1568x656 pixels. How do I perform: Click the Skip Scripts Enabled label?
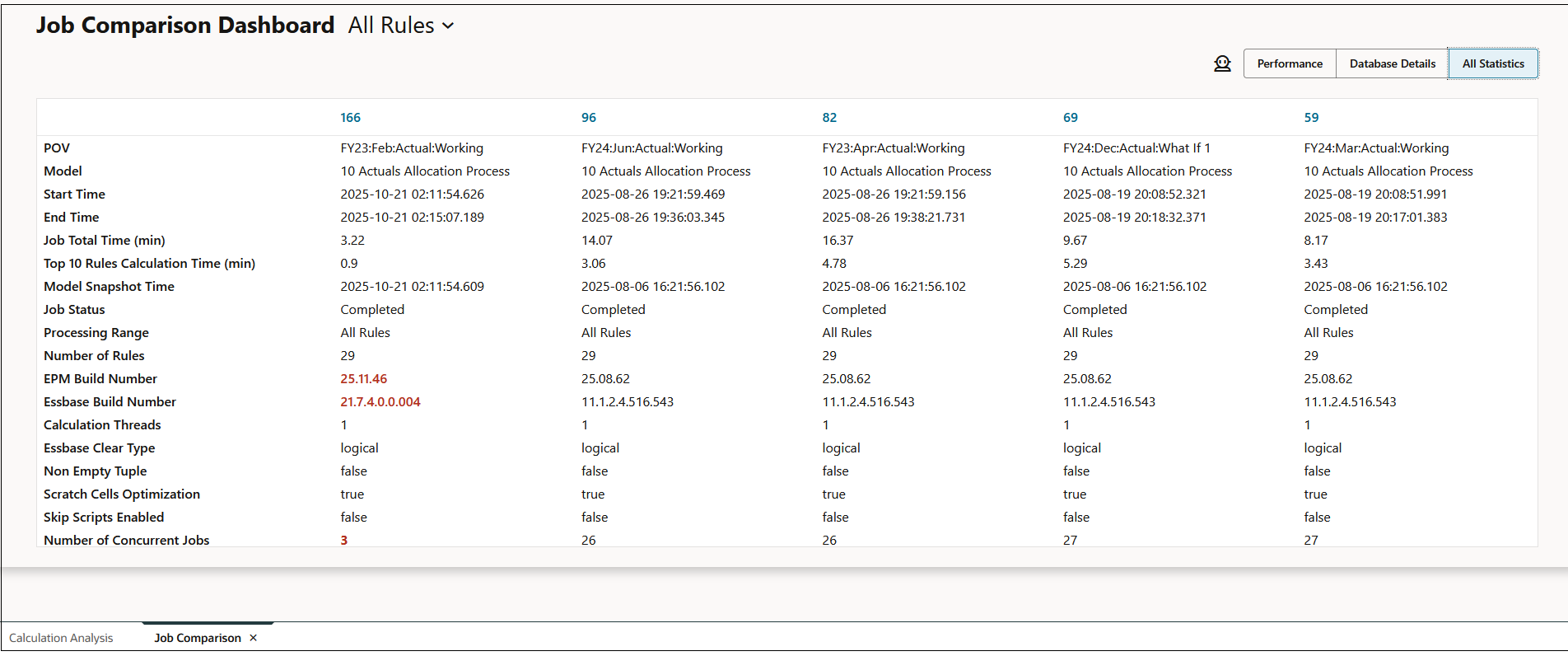[104, 518]
